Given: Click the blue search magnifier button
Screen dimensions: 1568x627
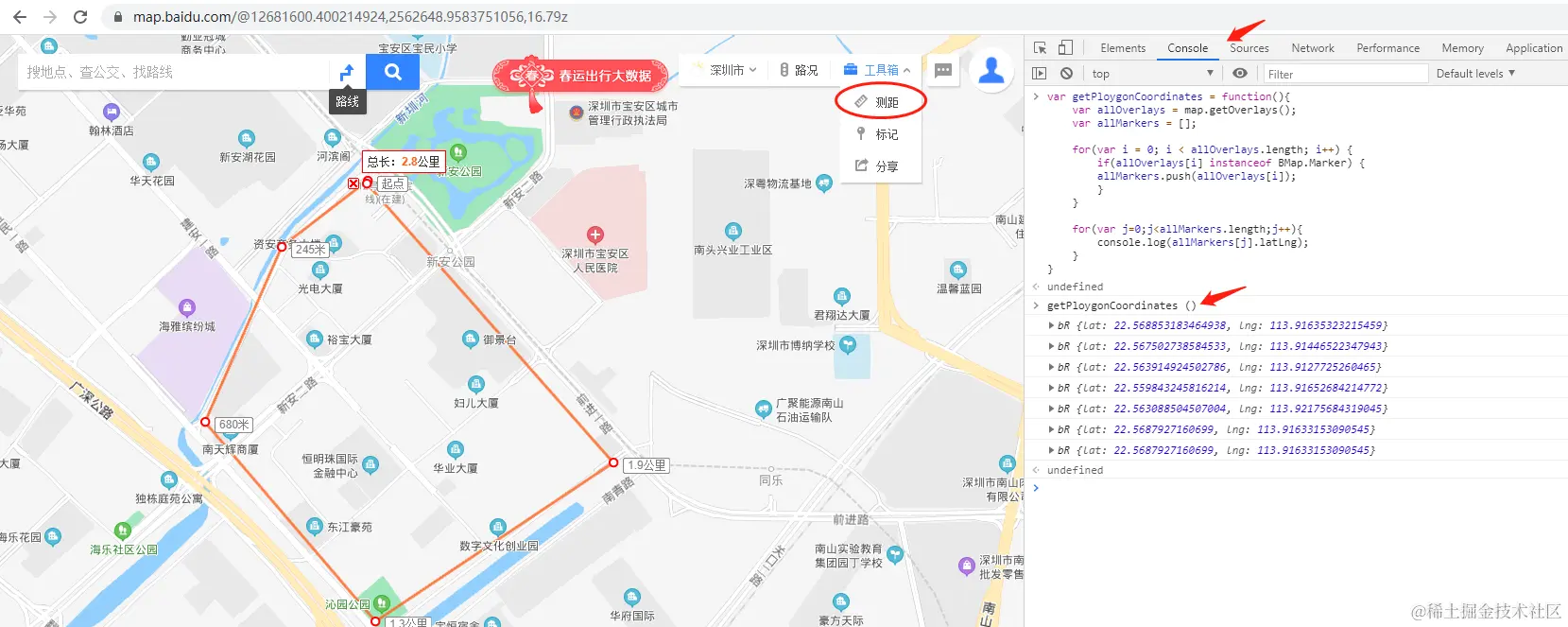Looking at the screenshot, I should (x=393, y=72).
